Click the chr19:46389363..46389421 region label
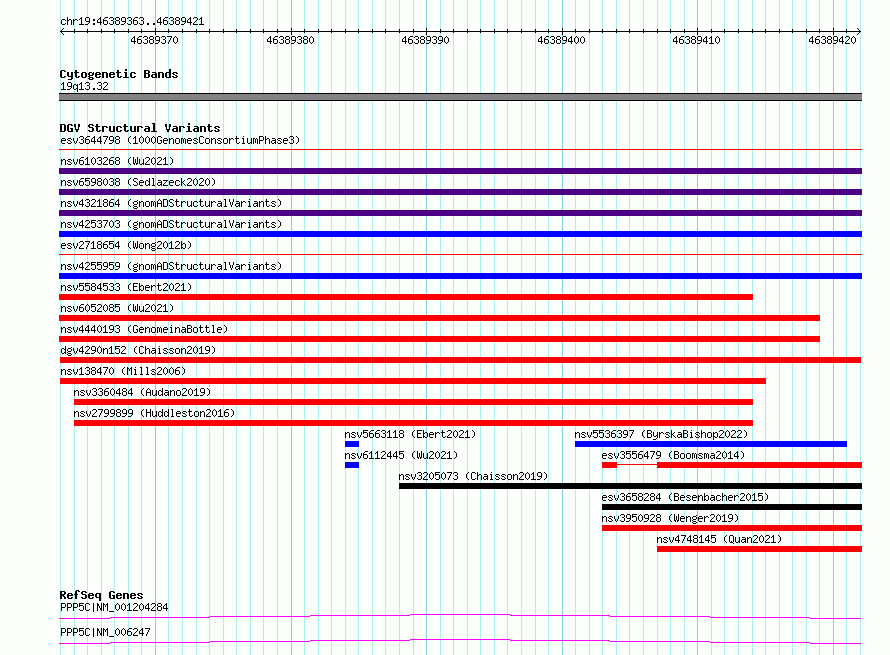This screenshot has height=655, width=890. click(132, 22)
